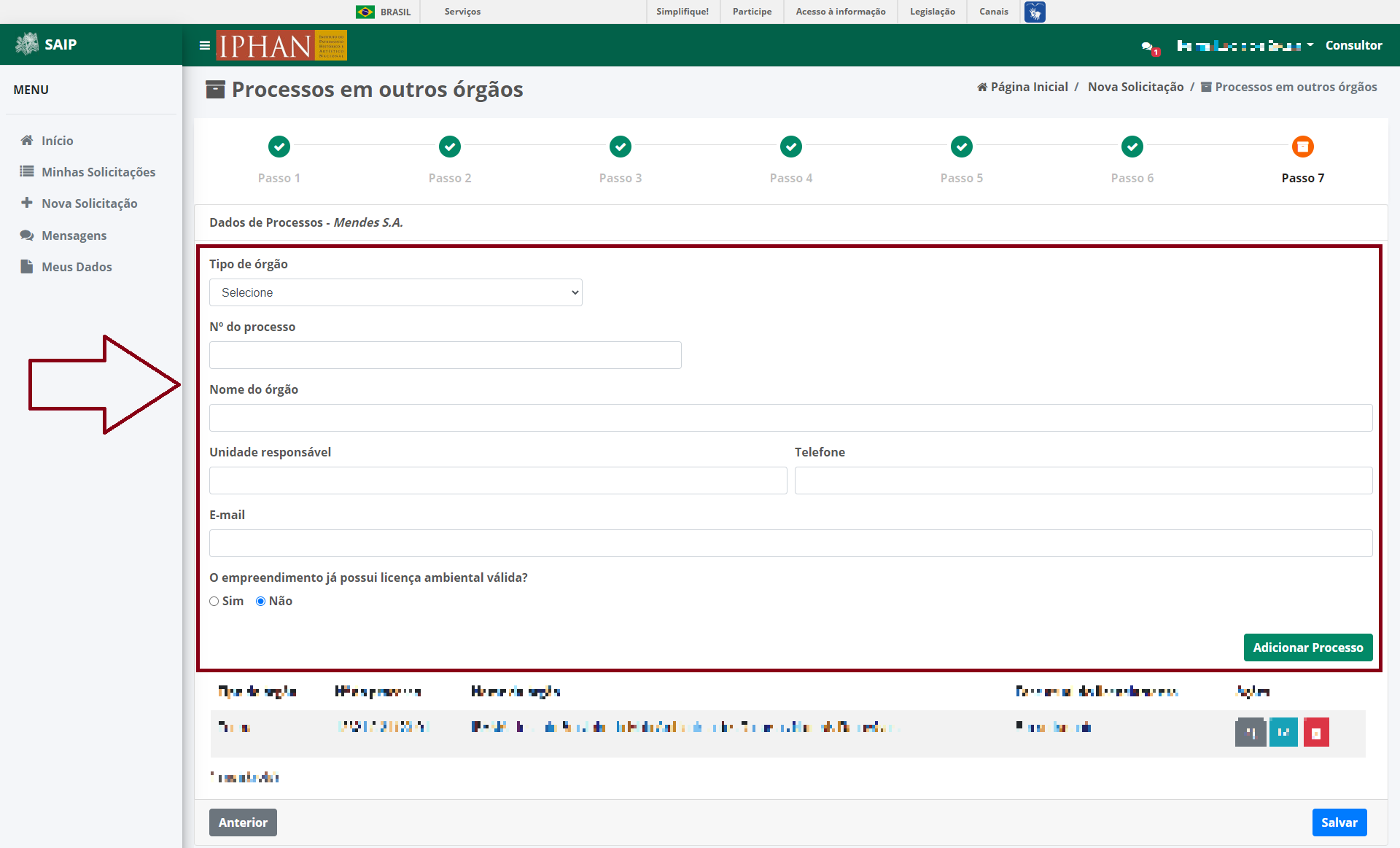Open the user account dropdown

click(x=1245, y=45)
